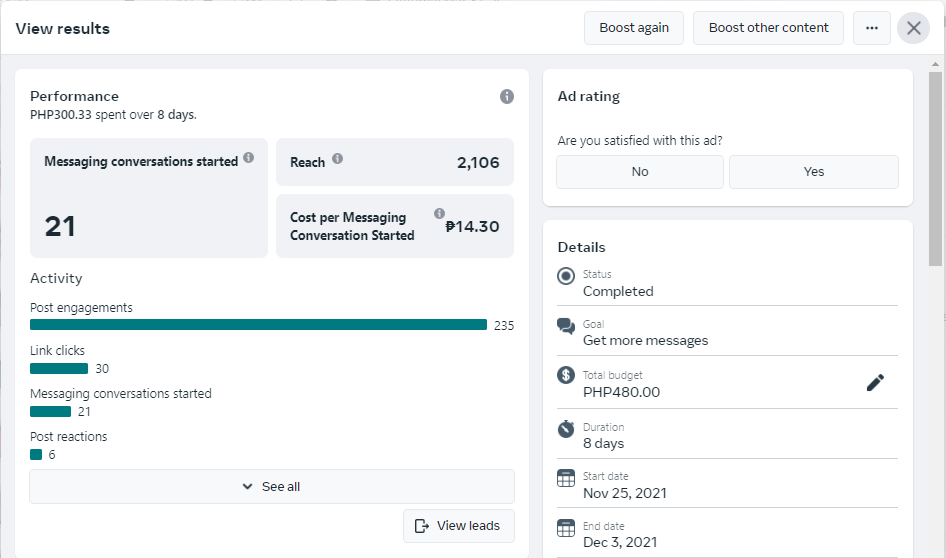Click the Total budget dollar icon
This screenshot has width=946, height=558.
(566, 376)
